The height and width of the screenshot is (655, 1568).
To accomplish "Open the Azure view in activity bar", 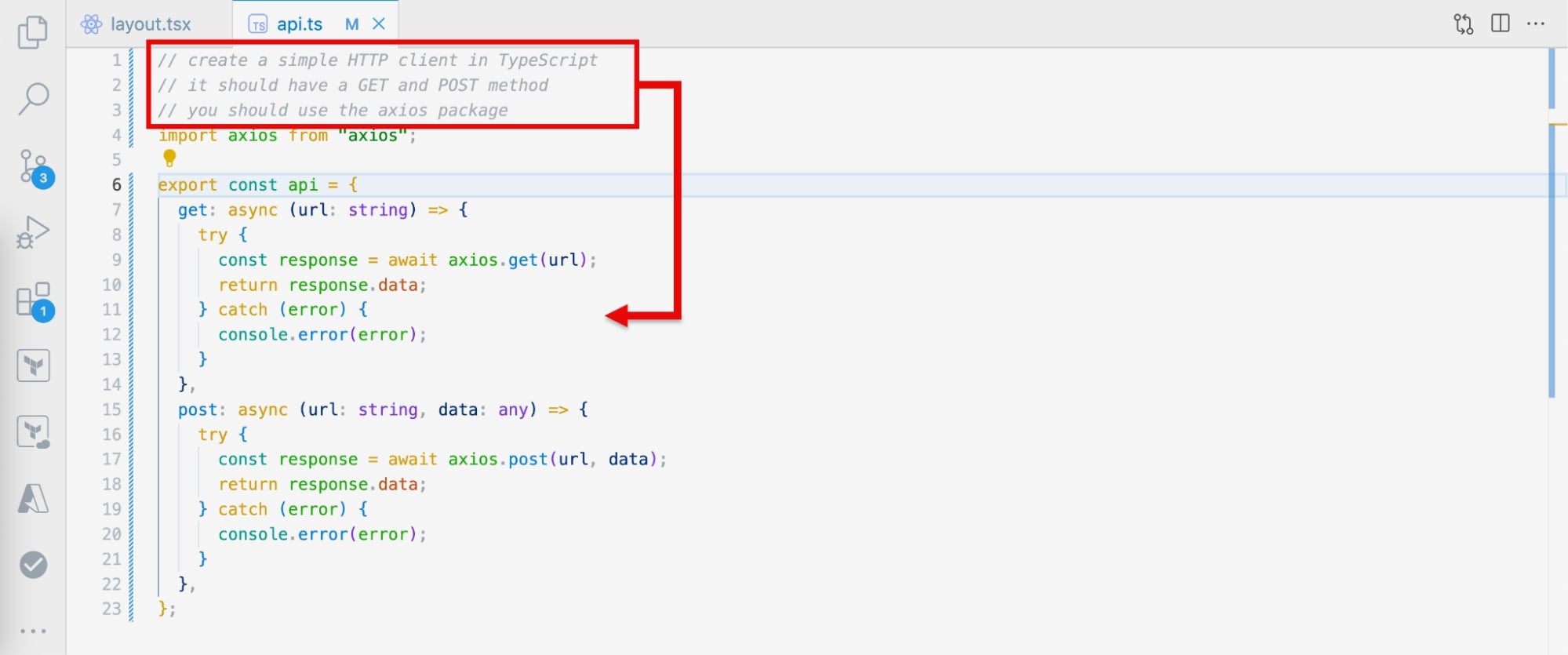I will (33, 498).
